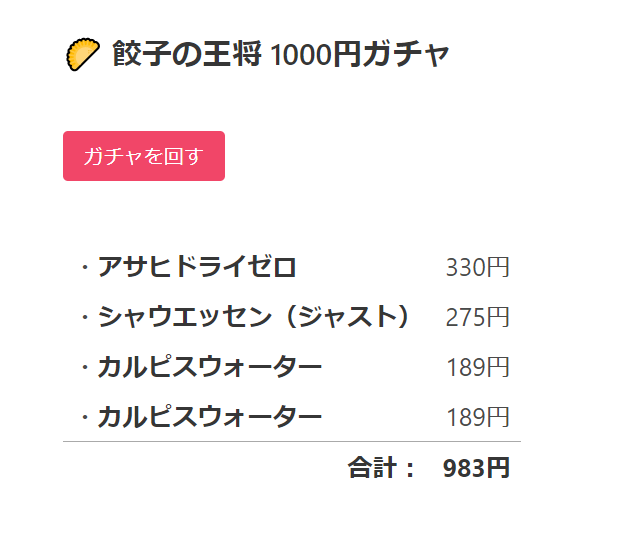Viewport: 618px width, 535px height.
Task: Click the 330円 price
Action: click(x=477, y=268)
